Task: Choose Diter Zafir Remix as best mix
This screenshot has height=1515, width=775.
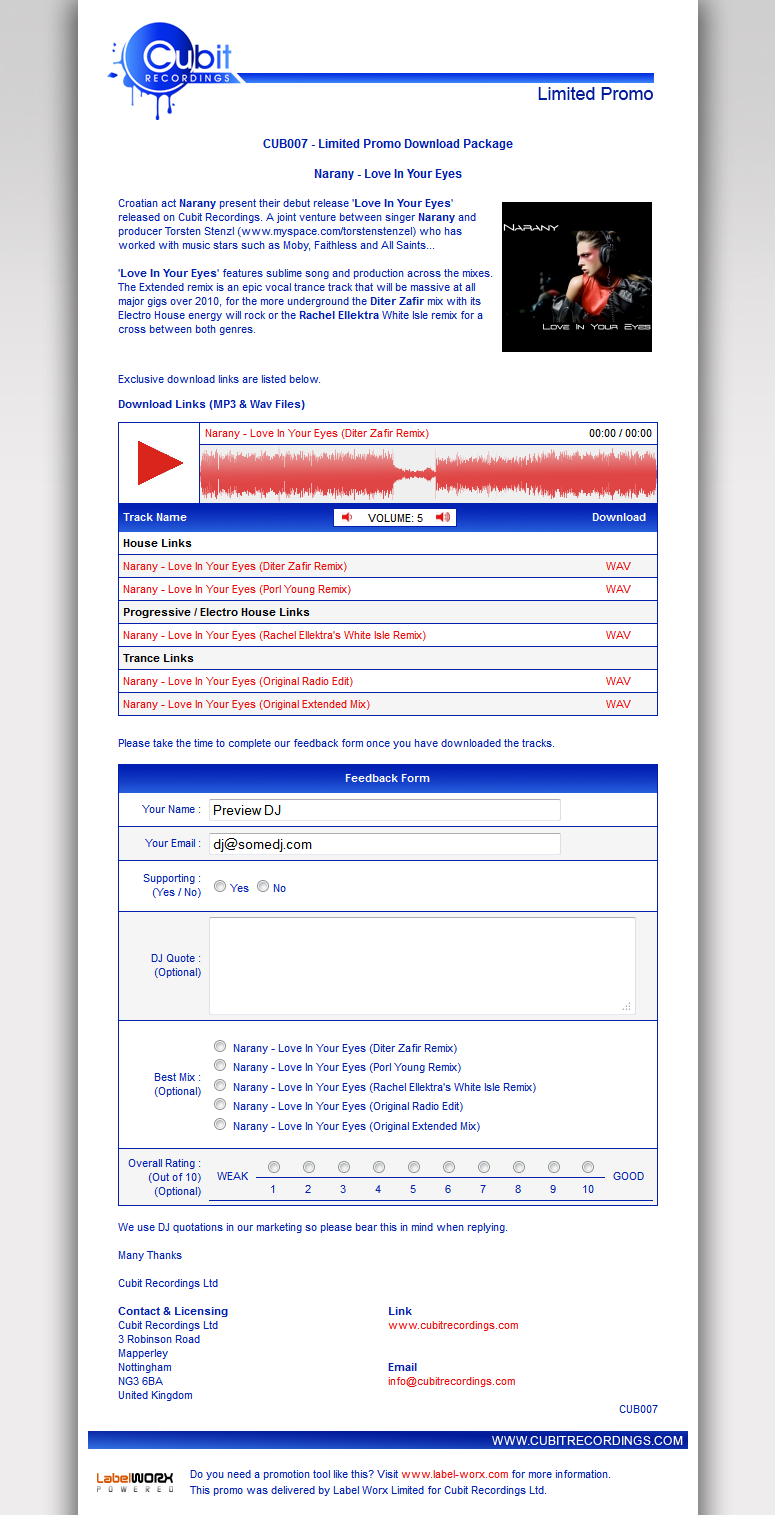Action: pos(220,1046)
